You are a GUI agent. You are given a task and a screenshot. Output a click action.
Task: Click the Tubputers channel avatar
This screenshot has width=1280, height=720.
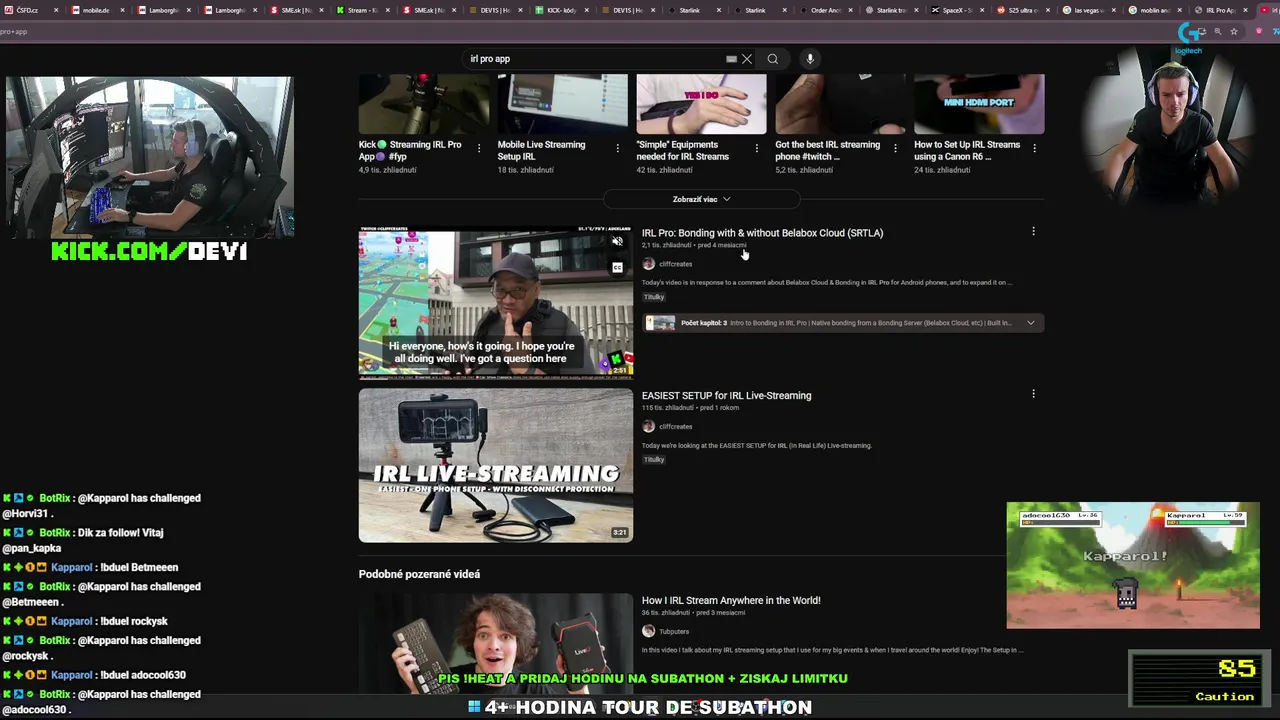click(648, 631)
